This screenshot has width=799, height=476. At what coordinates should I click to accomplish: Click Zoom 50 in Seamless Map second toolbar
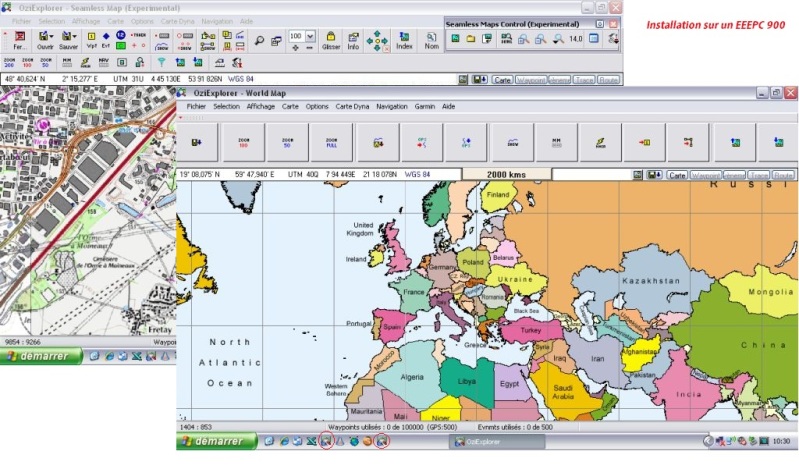[x=45, y=62]
